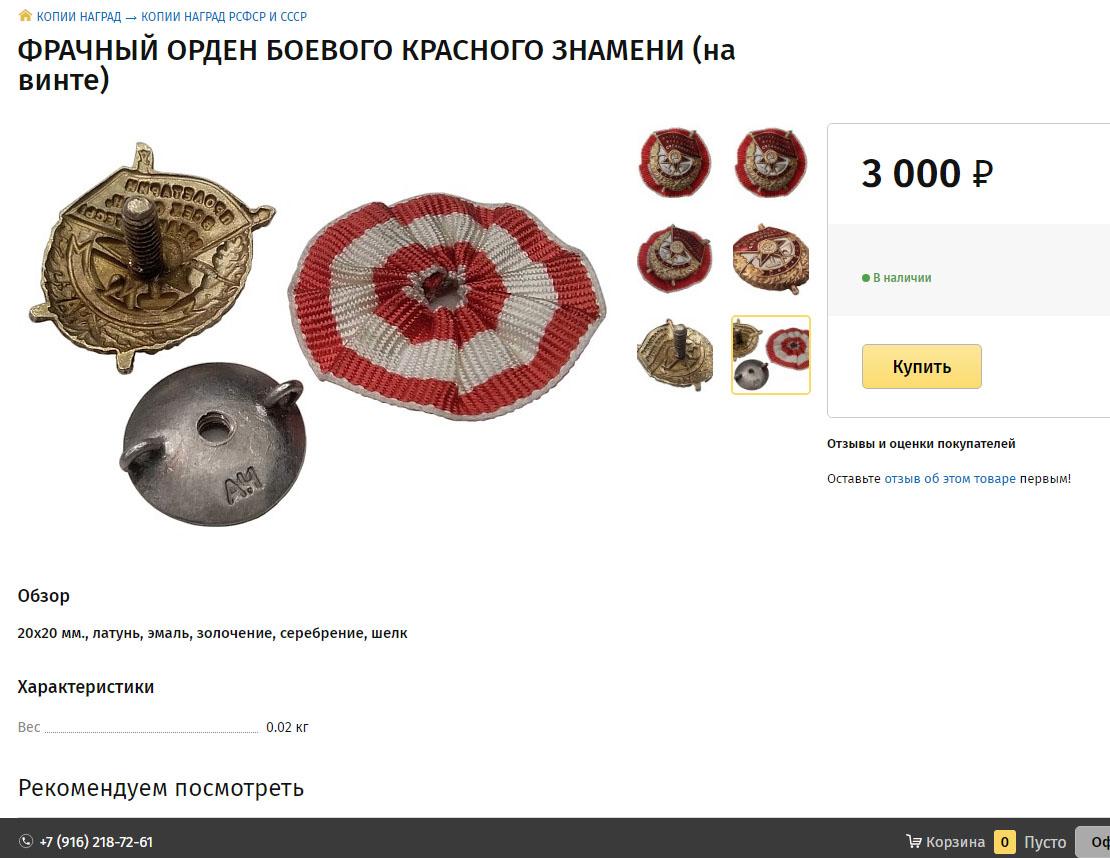Screen dimensions: 1110x858
Task: Open the Корзина cart label
Action: tap(955, 842)
